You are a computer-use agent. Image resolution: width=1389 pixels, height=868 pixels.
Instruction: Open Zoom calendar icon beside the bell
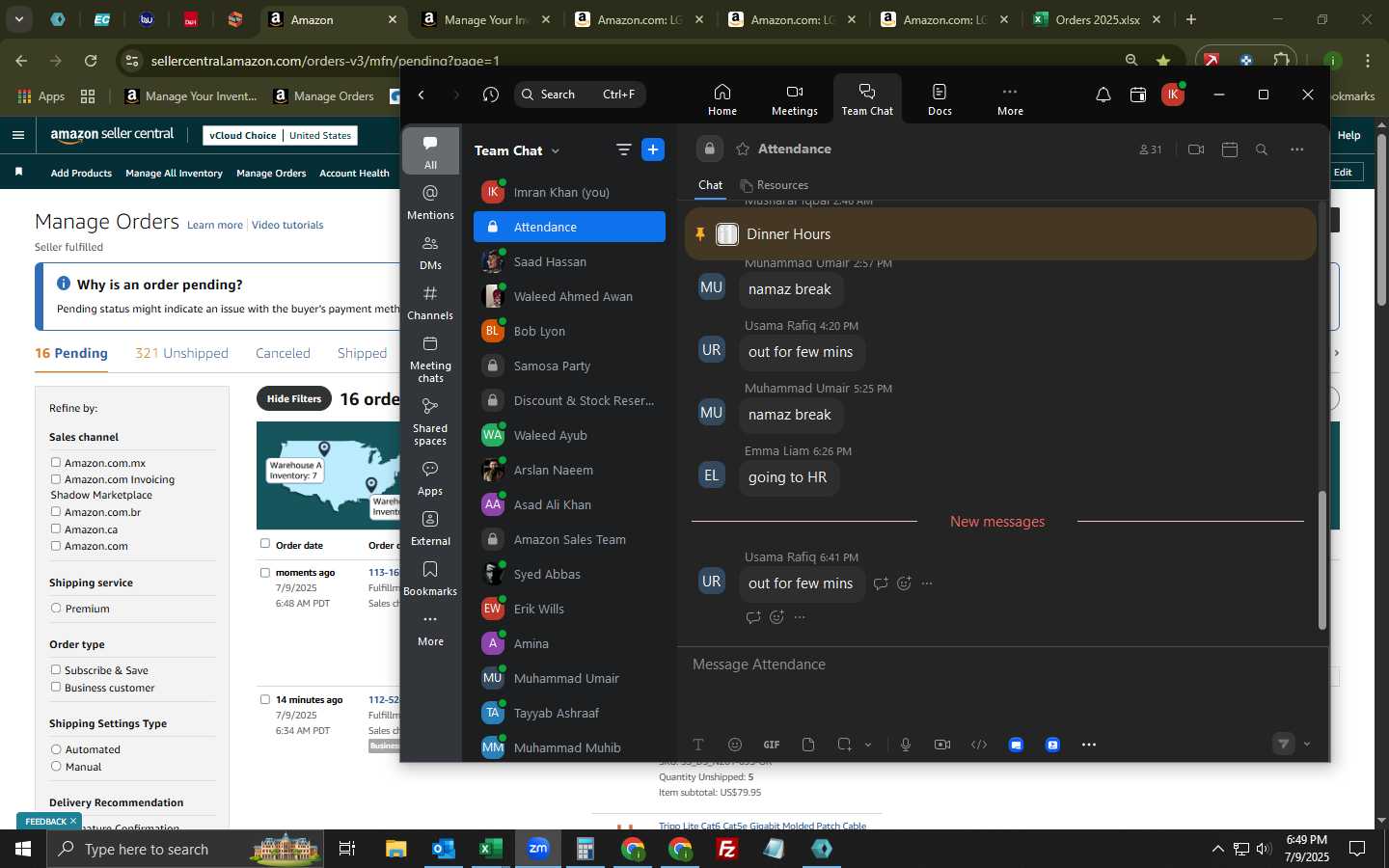tap(1138, 95)
